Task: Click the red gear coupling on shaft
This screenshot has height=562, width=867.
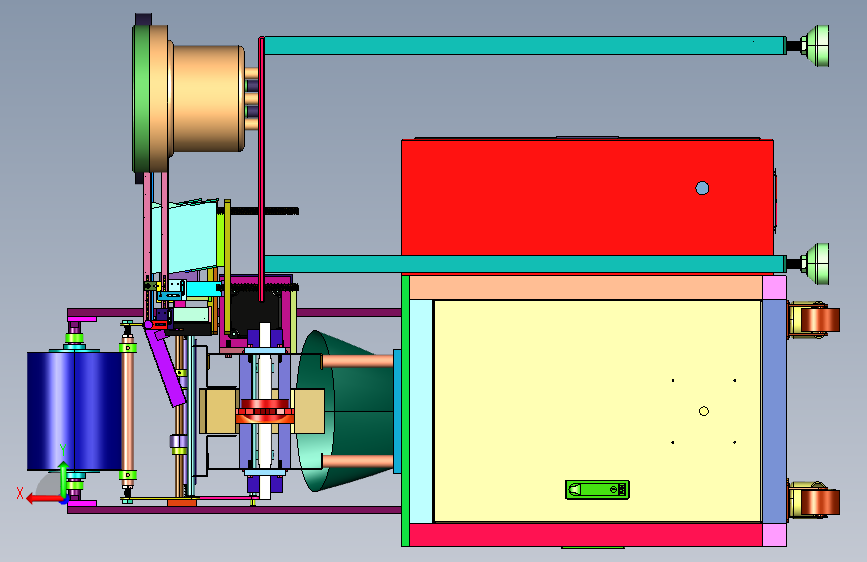Action: click(265, 412)
